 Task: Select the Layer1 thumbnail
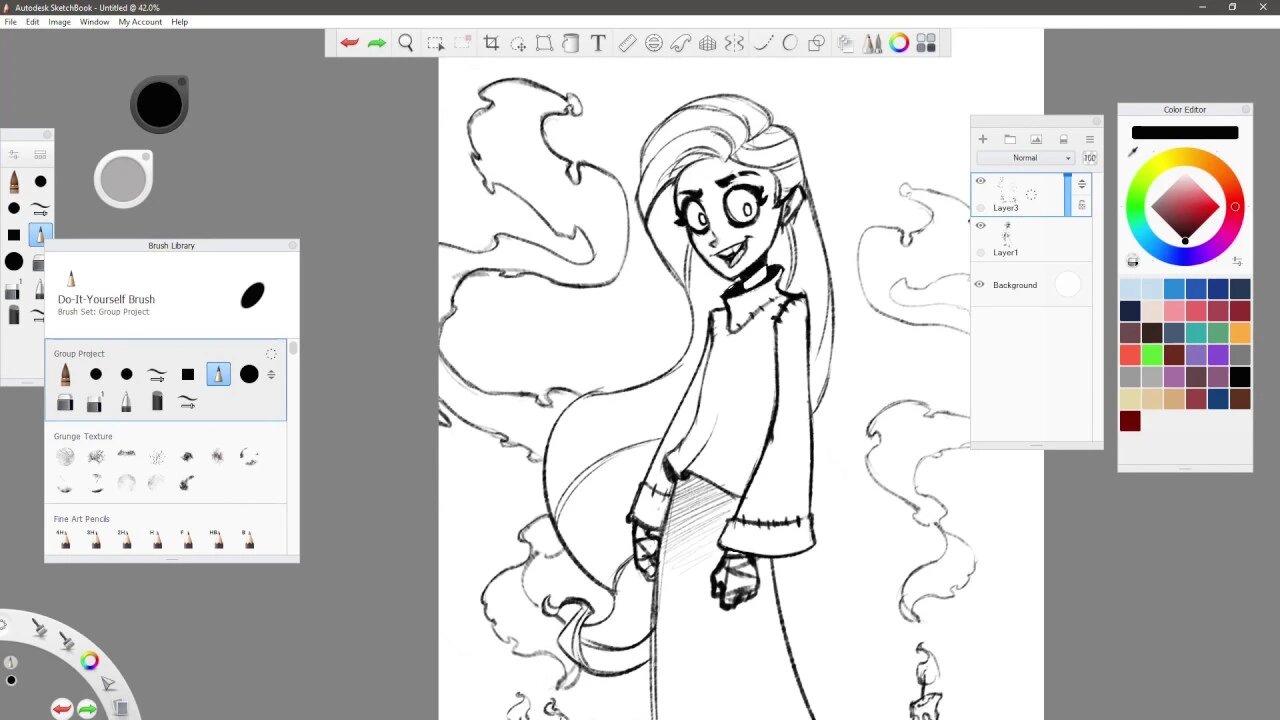click(1007, 234)
